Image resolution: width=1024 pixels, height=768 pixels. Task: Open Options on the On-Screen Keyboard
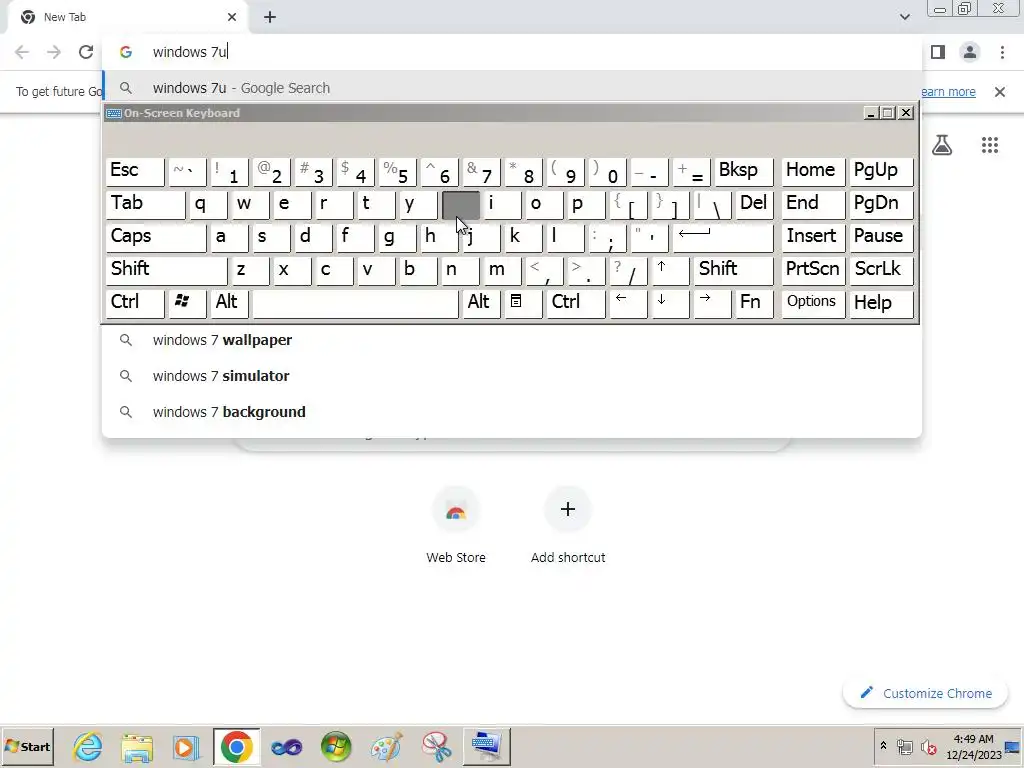pyautogui.click(x=813, y=304)
